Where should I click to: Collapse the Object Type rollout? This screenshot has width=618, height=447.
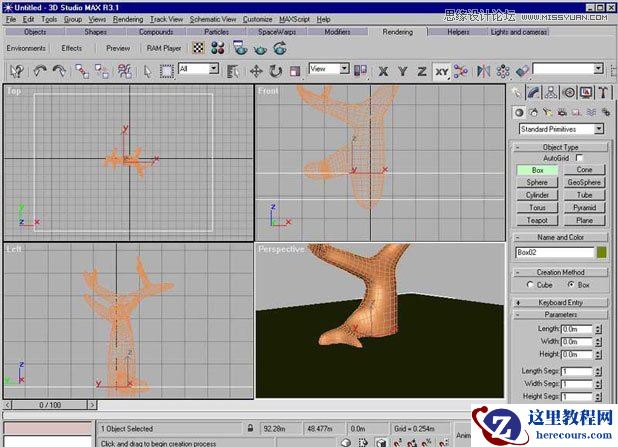pos(560,147)
